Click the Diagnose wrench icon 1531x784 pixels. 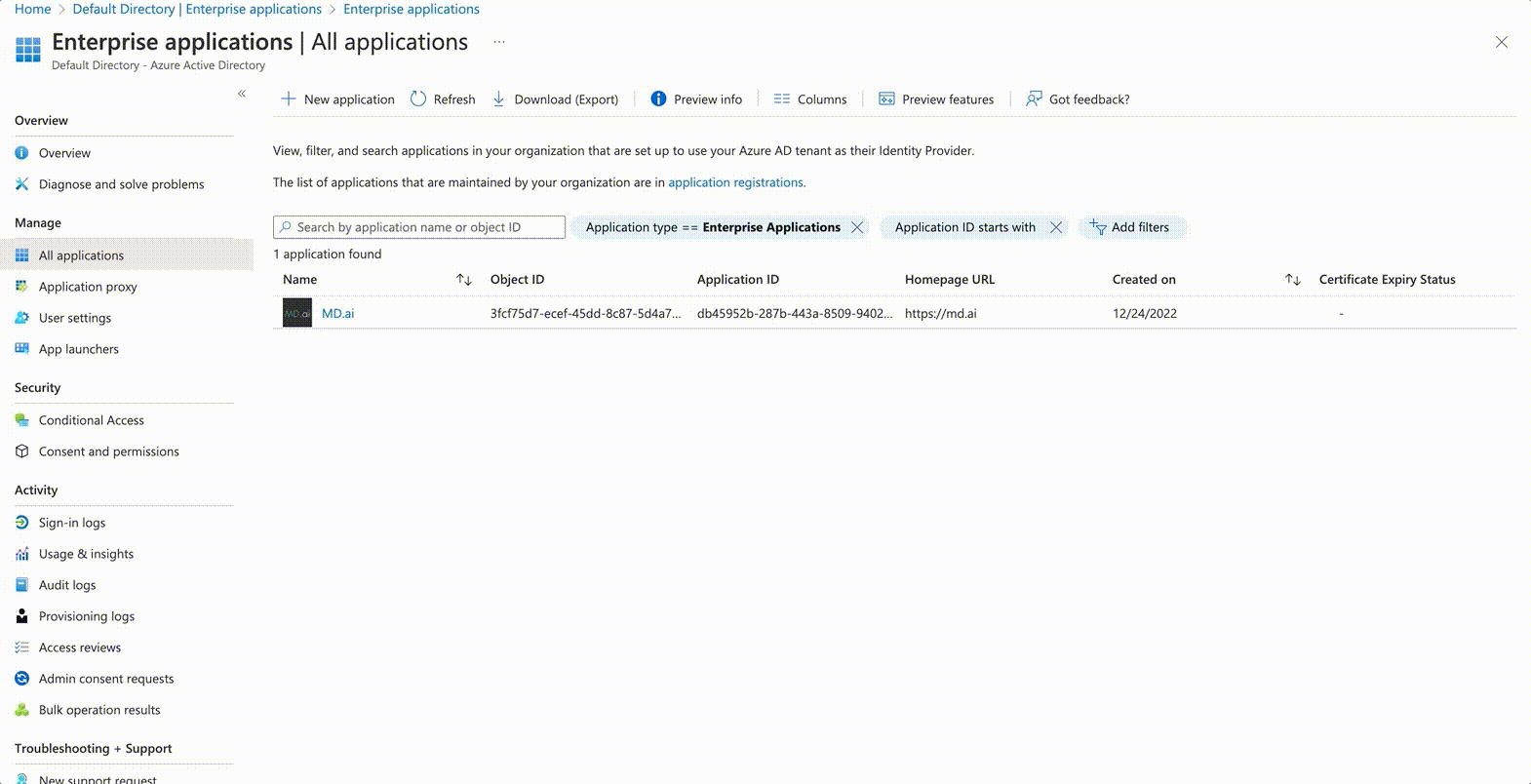pos(21,184)
